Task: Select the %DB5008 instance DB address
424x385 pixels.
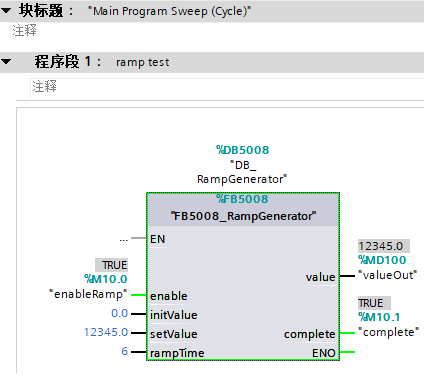Action: pos(242,150)
